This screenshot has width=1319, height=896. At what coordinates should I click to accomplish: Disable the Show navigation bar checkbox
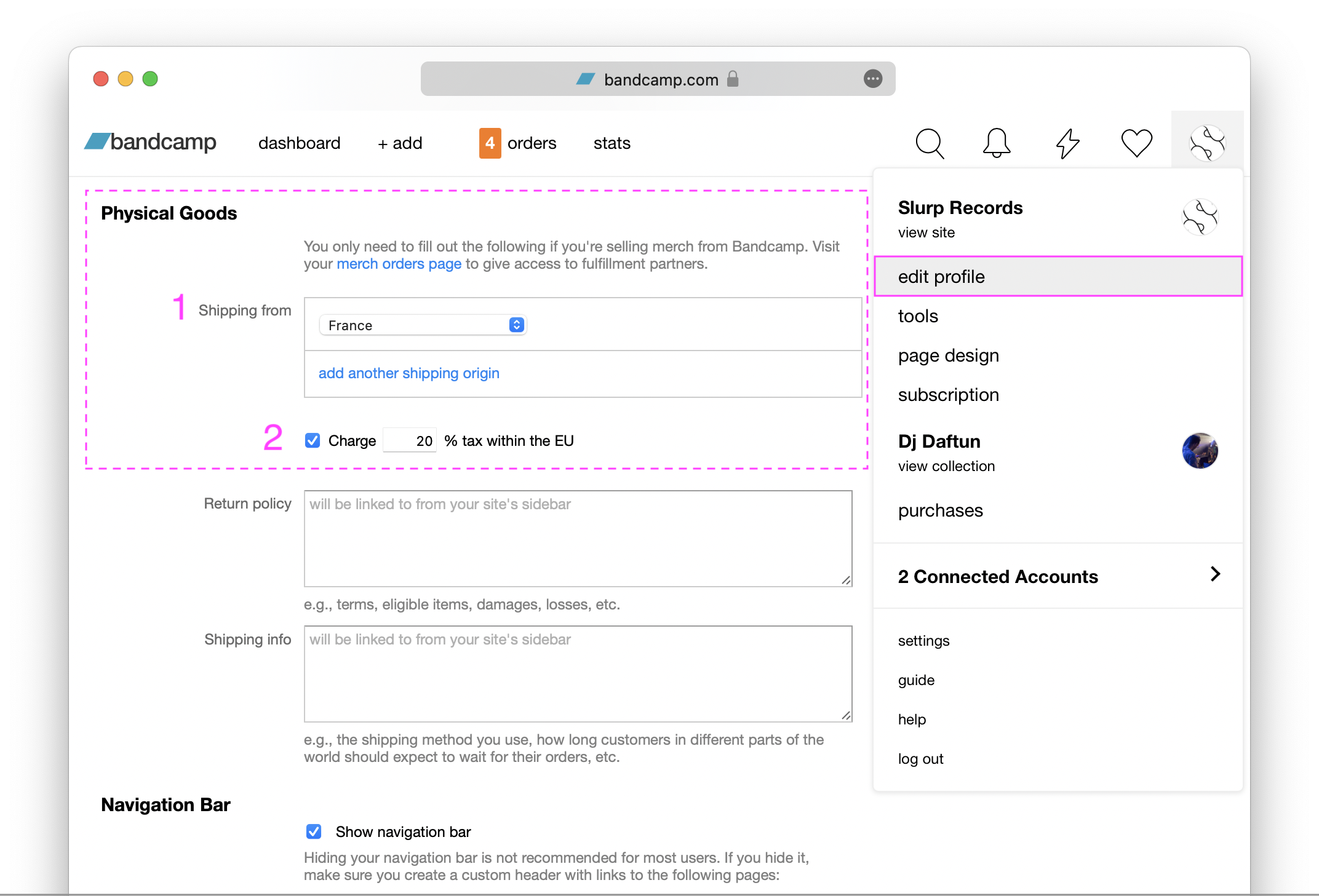tap(314, 831)
